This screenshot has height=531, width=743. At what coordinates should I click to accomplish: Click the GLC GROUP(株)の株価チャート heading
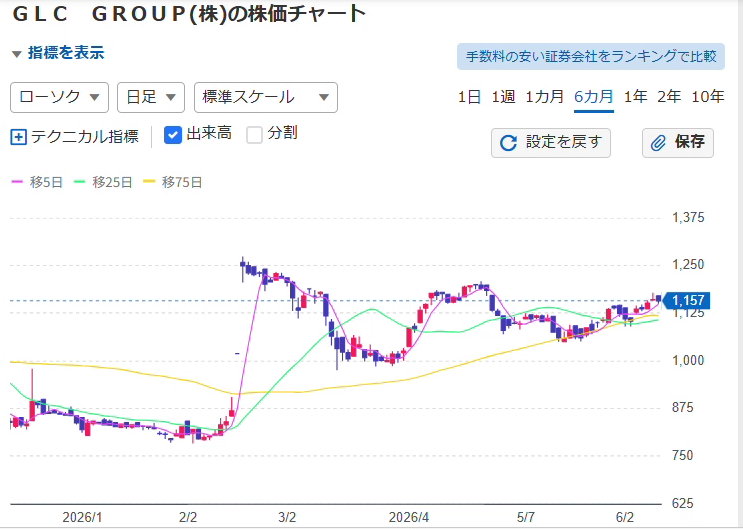189,14
